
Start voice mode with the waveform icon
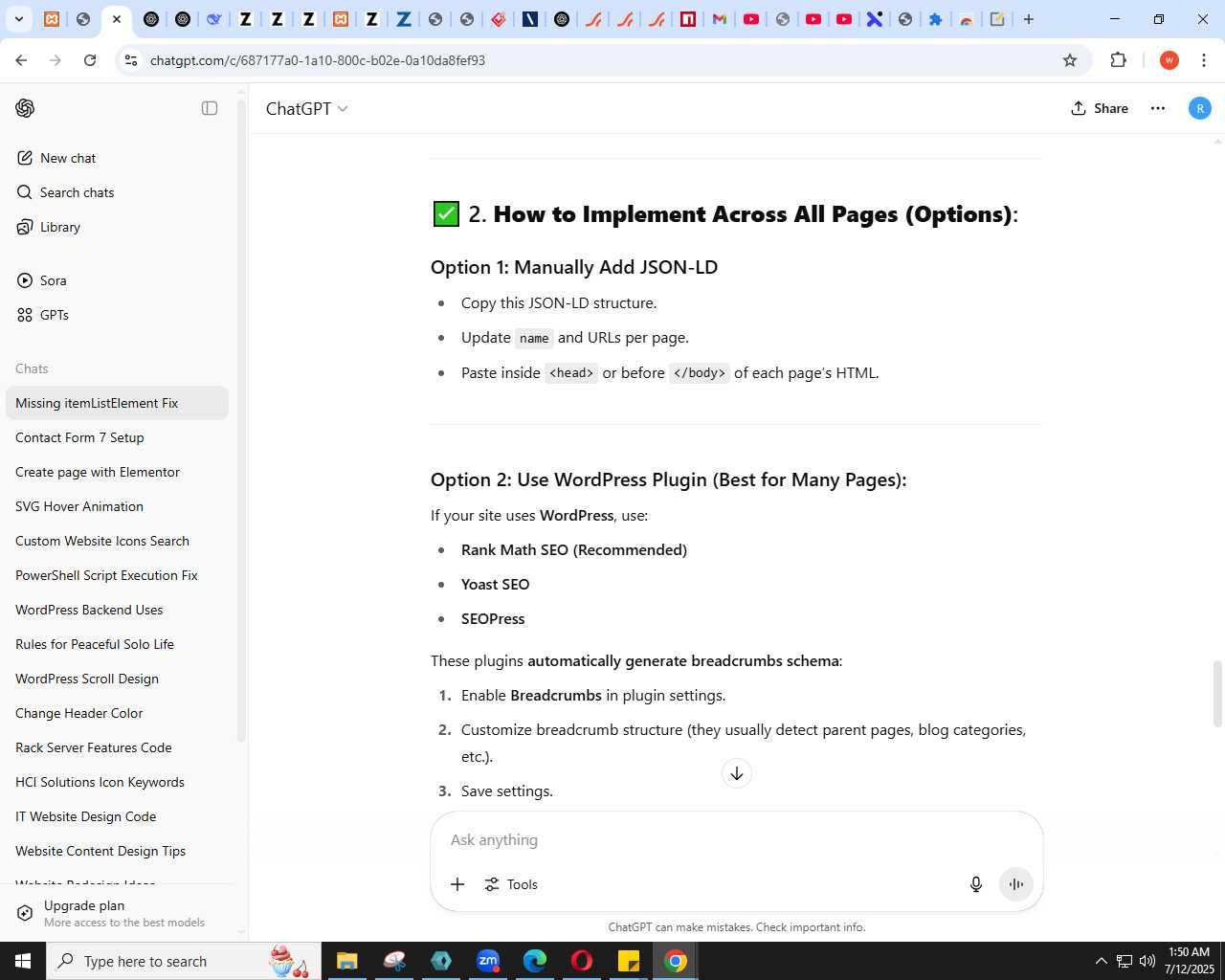coord(1016,884)
